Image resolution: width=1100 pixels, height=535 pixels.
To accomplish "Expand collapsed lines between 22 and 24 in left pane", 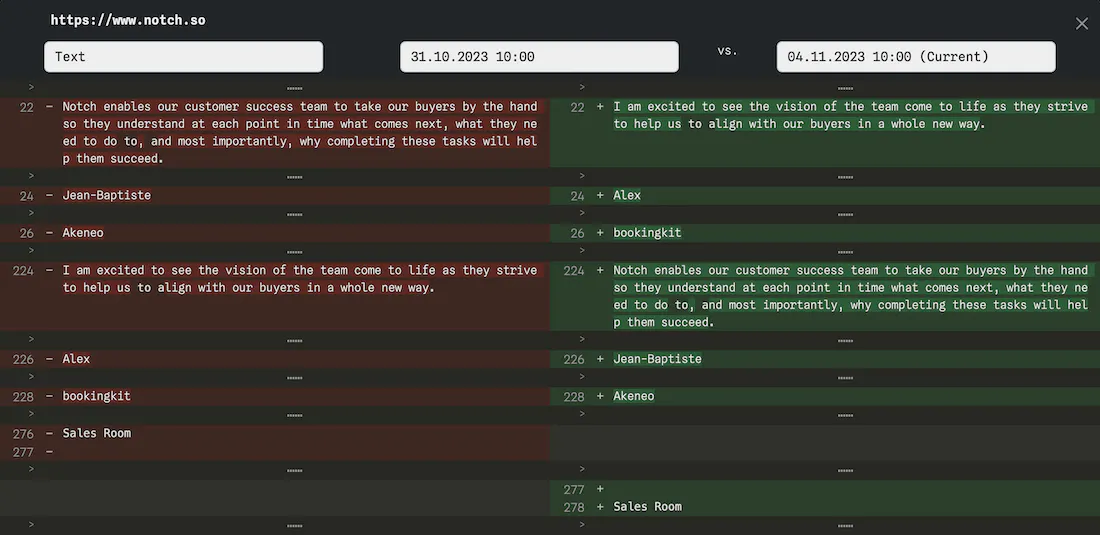I will click(294, 176).
